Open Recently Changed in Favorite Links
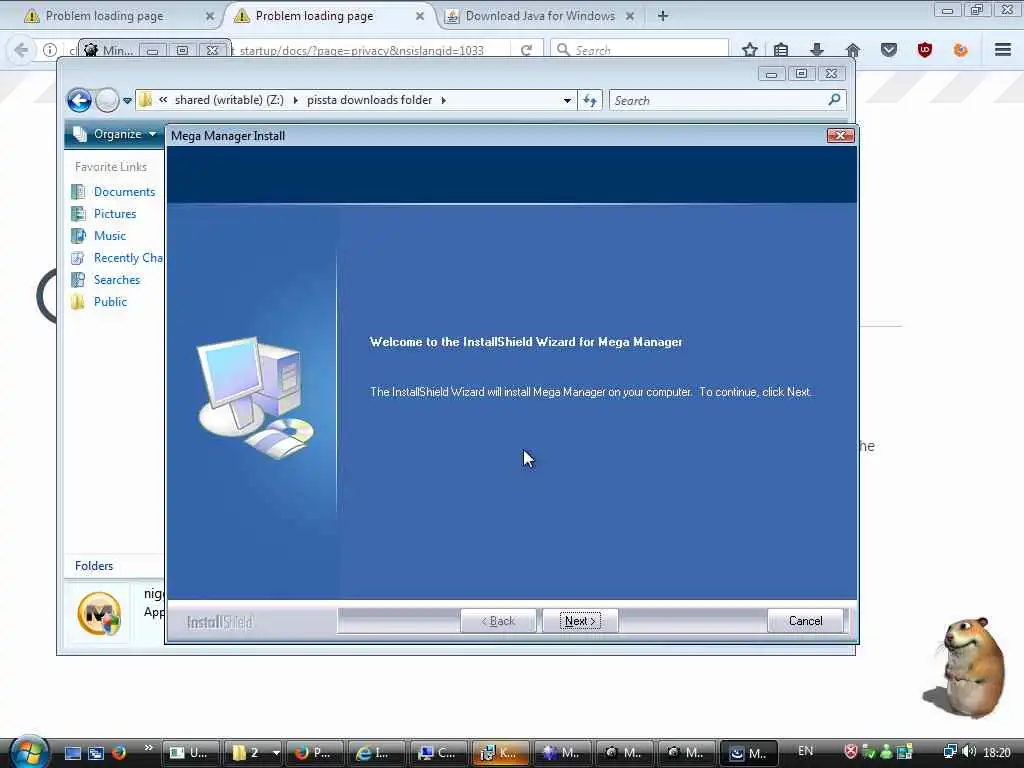Viewport: 1024px width, 768px height. (128, 258)
